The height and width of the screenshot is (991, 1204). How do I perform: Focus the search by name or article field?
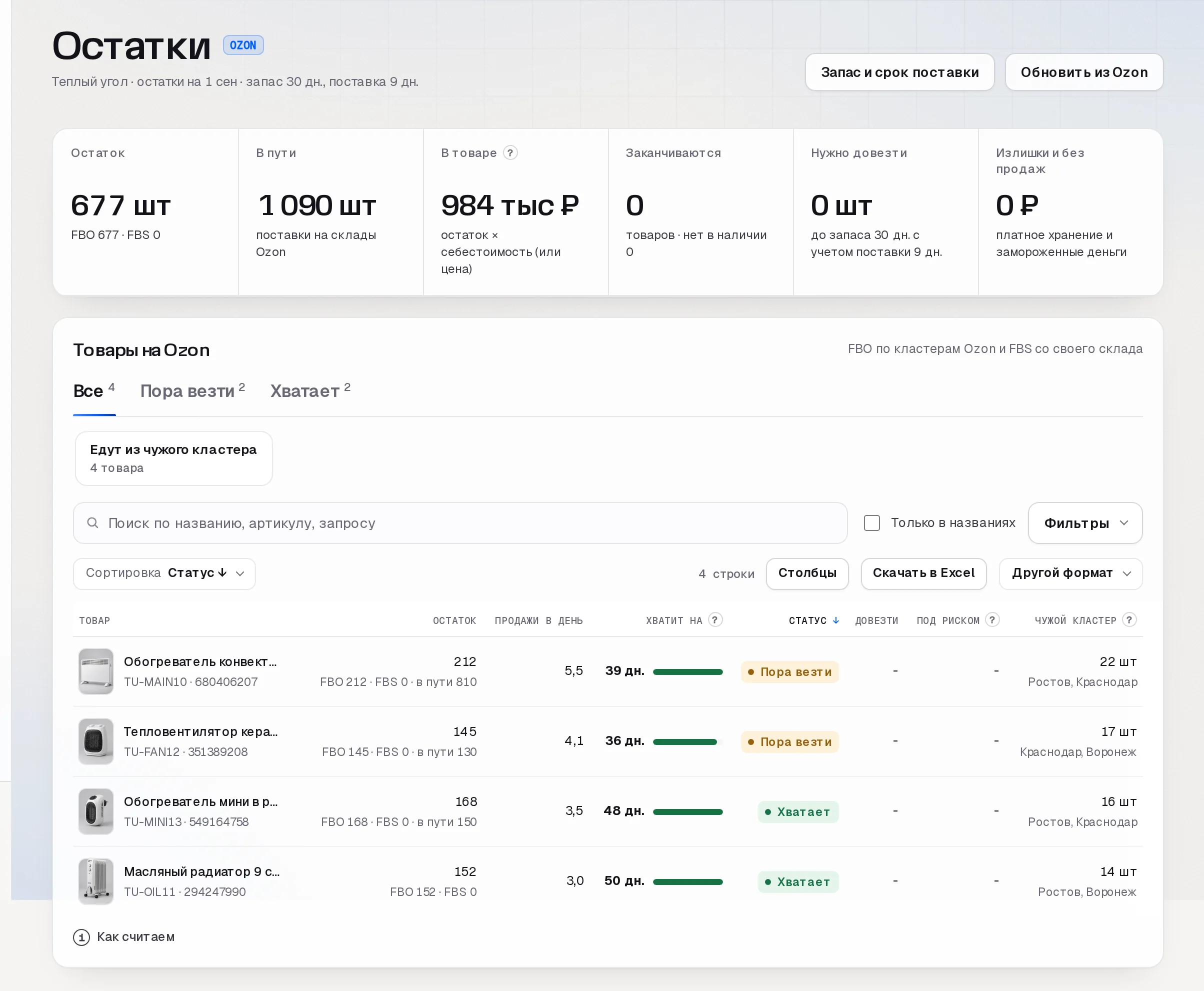pyautogui.click(x=460, y=523)
